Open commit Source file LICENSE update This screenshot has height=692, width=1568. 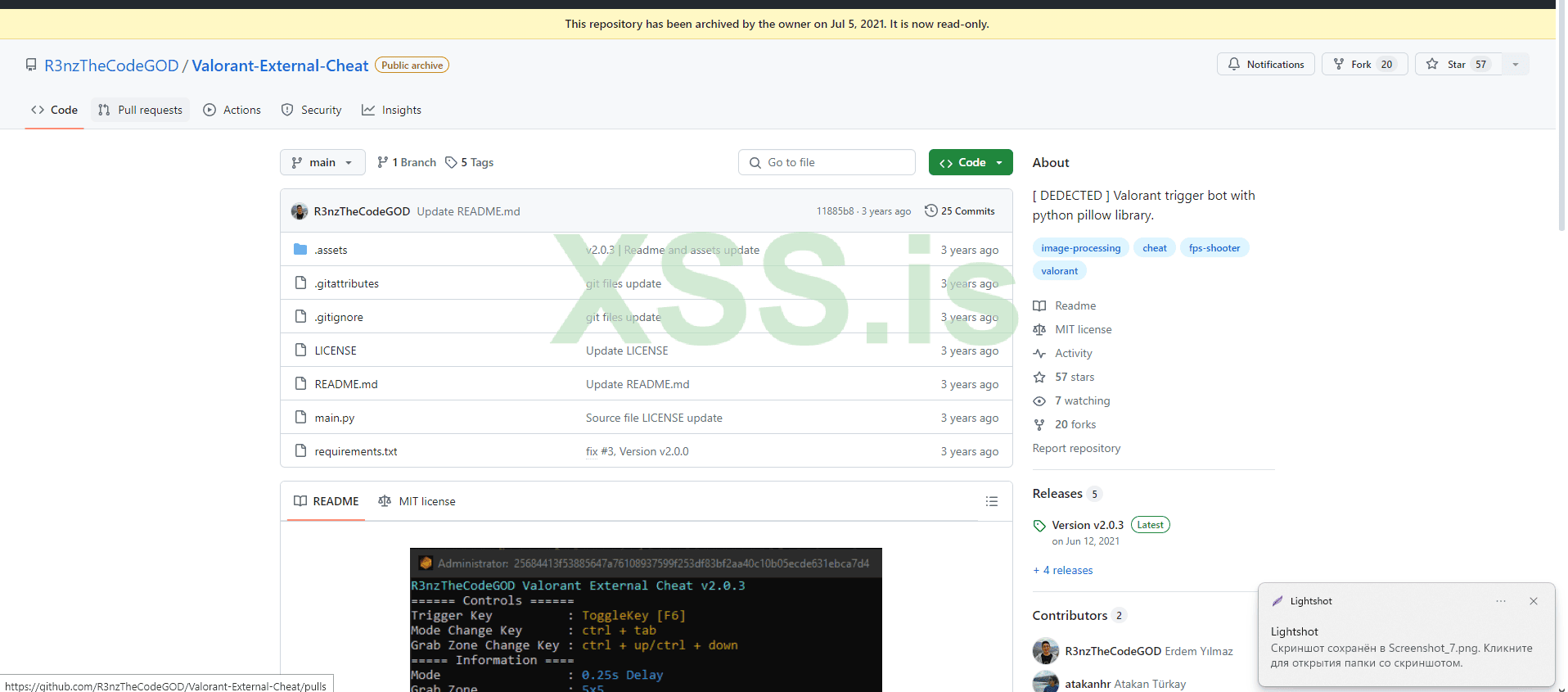654,418
